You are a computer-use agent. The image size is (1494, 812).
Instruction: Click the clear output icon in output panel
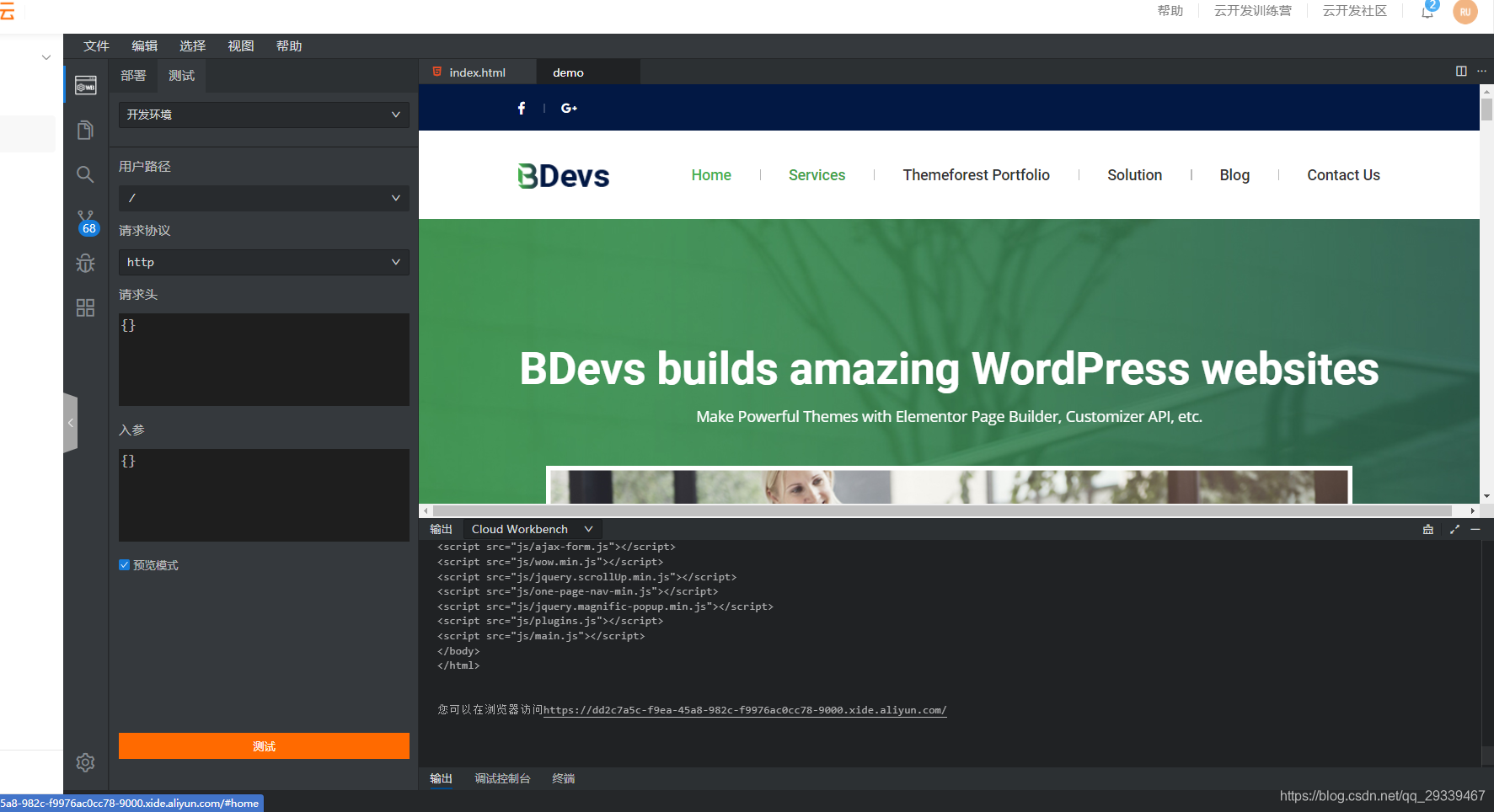[x=1427, y=529]
